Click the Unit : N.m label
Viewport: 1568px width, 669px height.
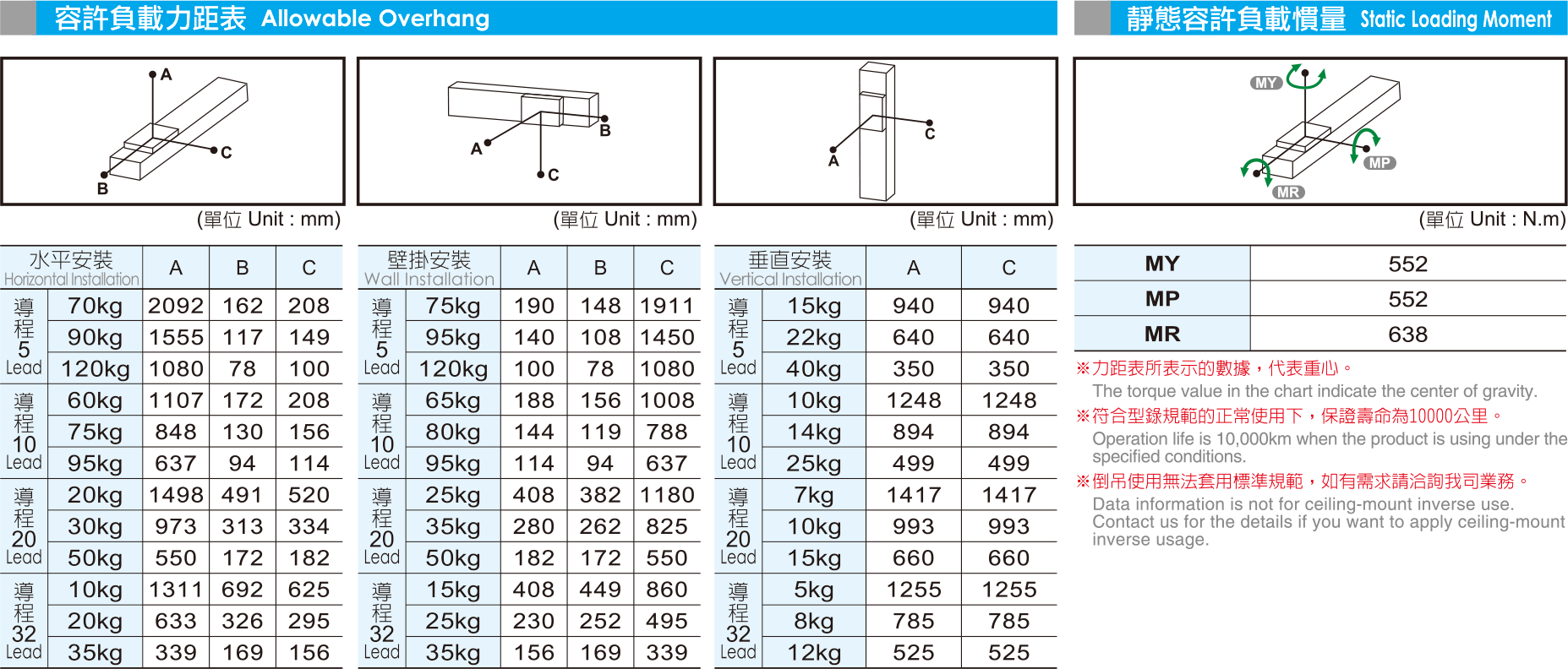click(x=1492, y=220)
